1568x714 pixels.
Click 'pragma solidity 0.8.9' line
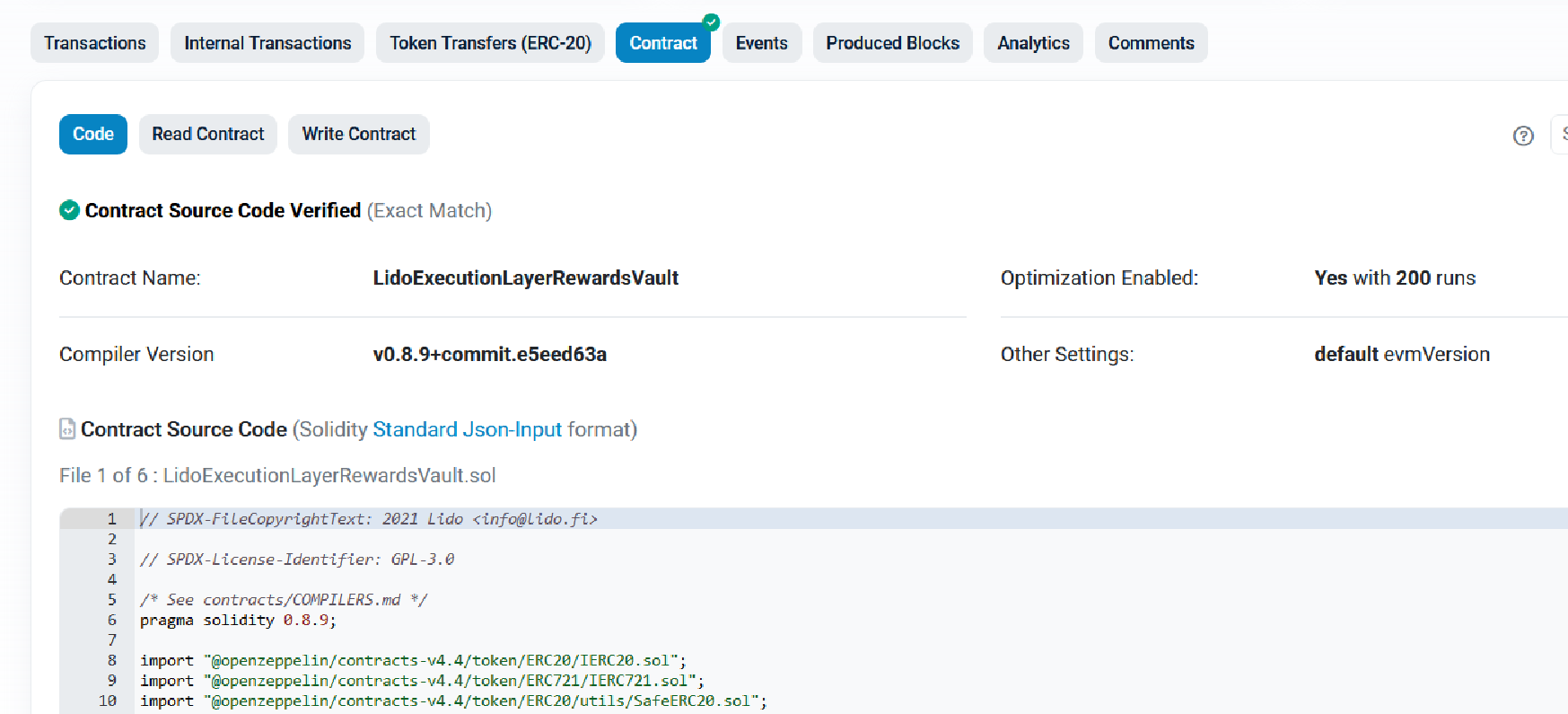pyautogui.click(x=238, y=620)
